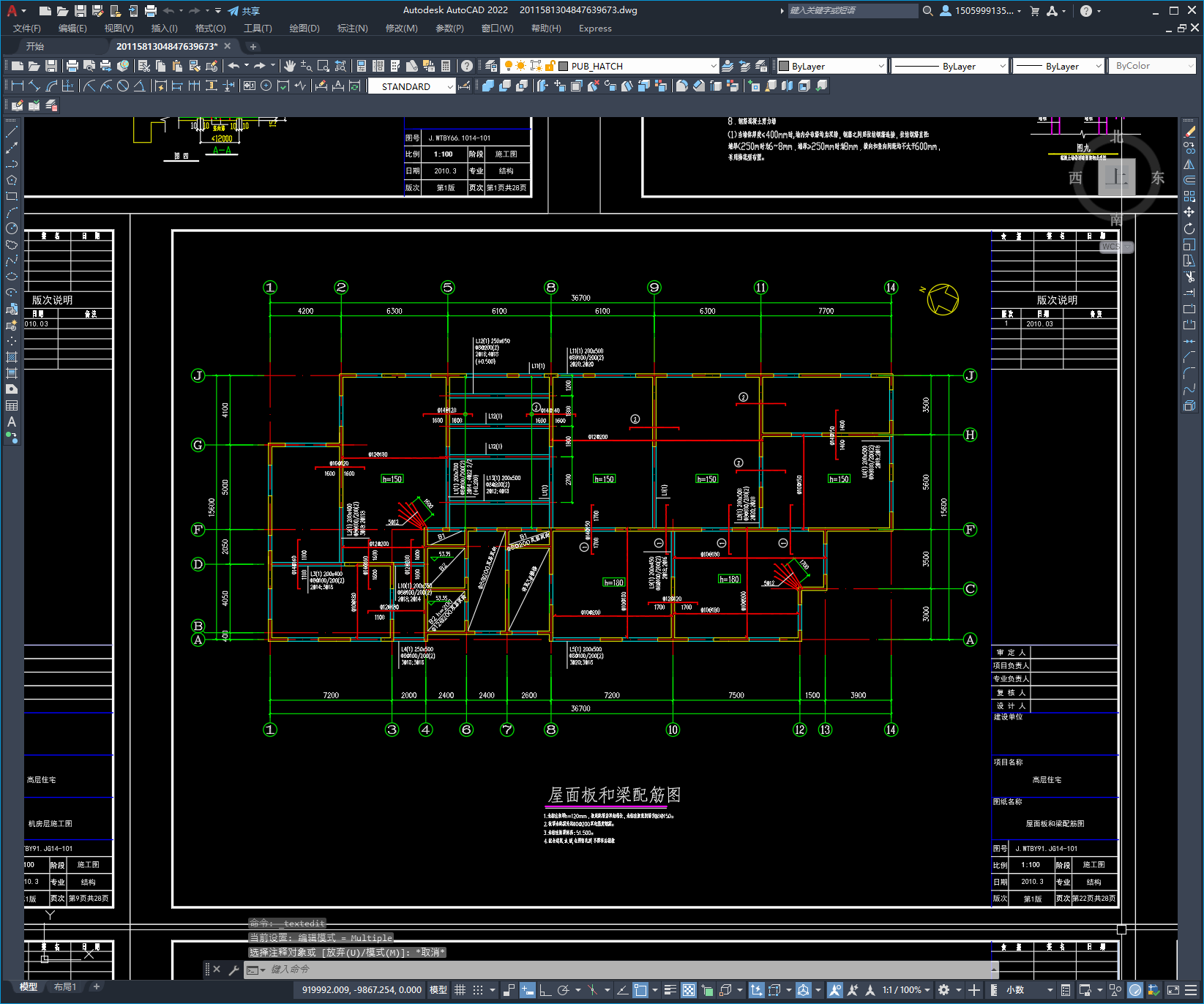Image resolution: width=1204 pixels, height=1004 pixels.
Task: Open the QuickCalc calculator icon
Action: (446, 66)
